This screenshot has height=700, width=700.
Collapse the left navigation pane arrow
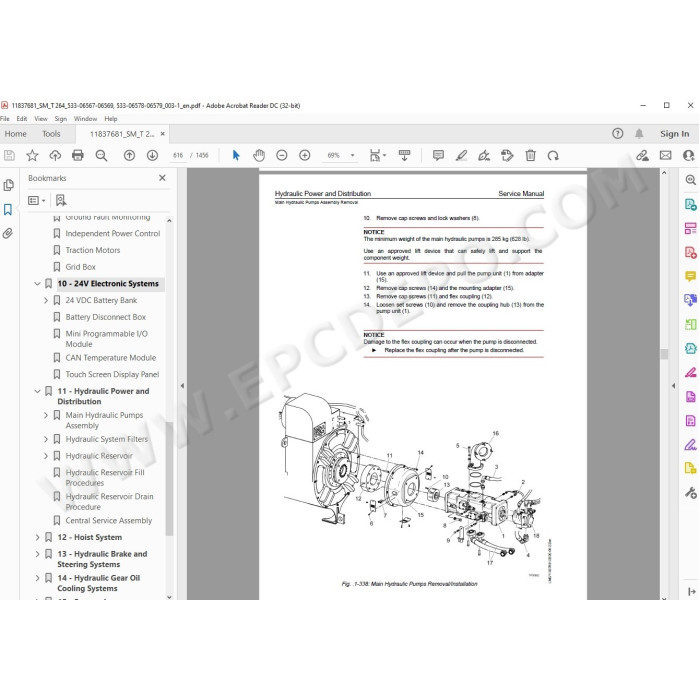coord(182,385)
